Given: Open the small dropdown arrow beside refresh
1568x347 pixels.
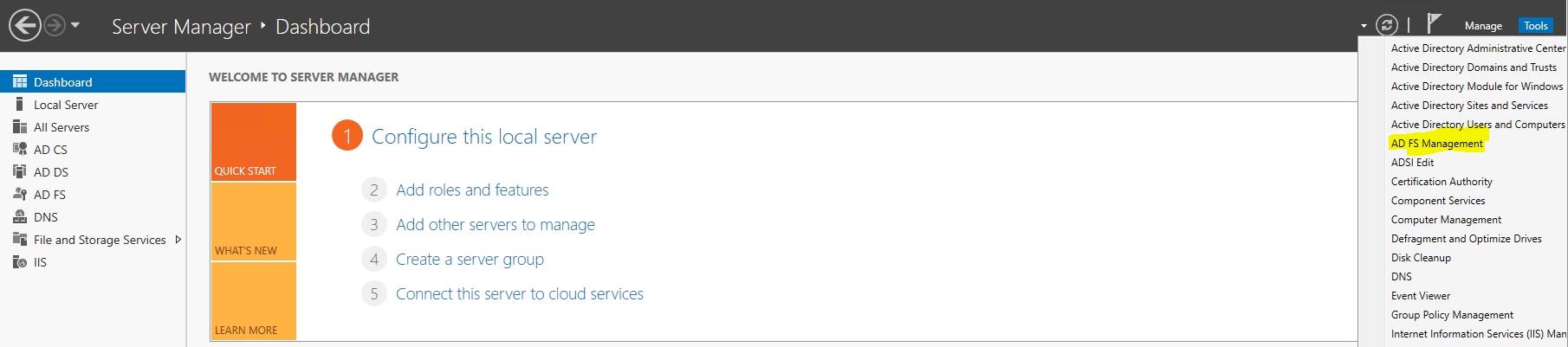Looking at the screenshot, I should (1364, 27).
